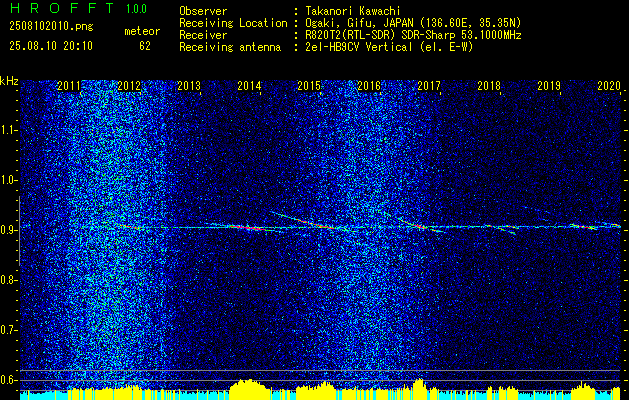Image resolution: width=629 pixels, height=400 pixels.
Task: Click the Ogaki, Gifu, JAPAN location text
Action: click(x=413, y=23)
